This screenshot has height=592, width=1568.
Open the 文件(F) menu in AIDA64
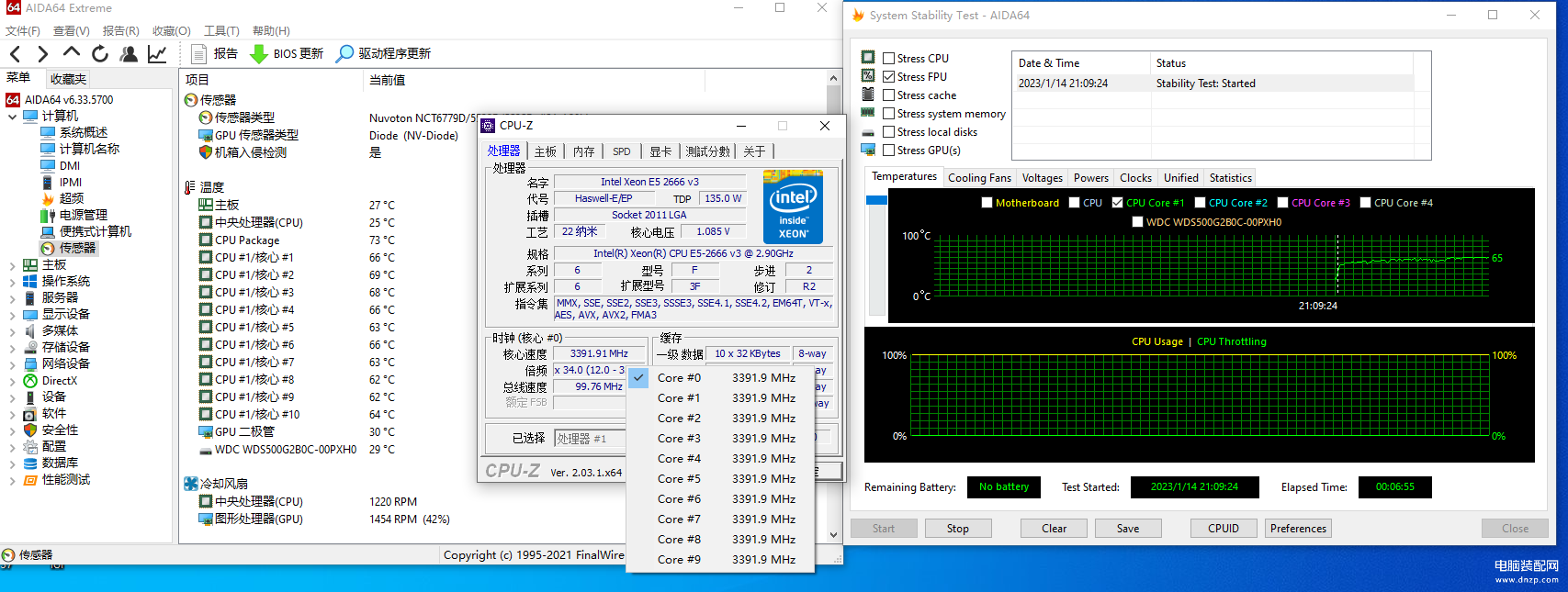[23, 31]
